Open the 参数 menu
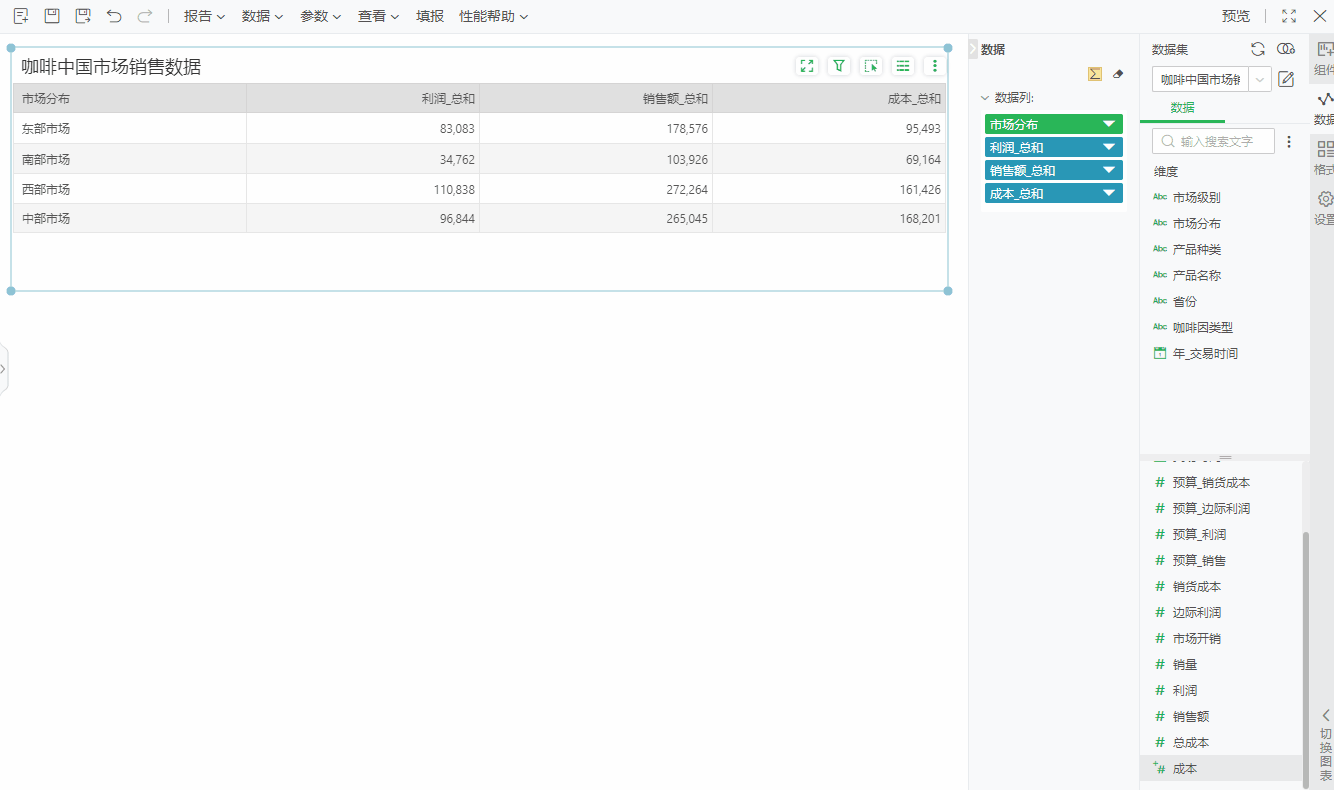The image size is (1334, 790). [320, 16]
